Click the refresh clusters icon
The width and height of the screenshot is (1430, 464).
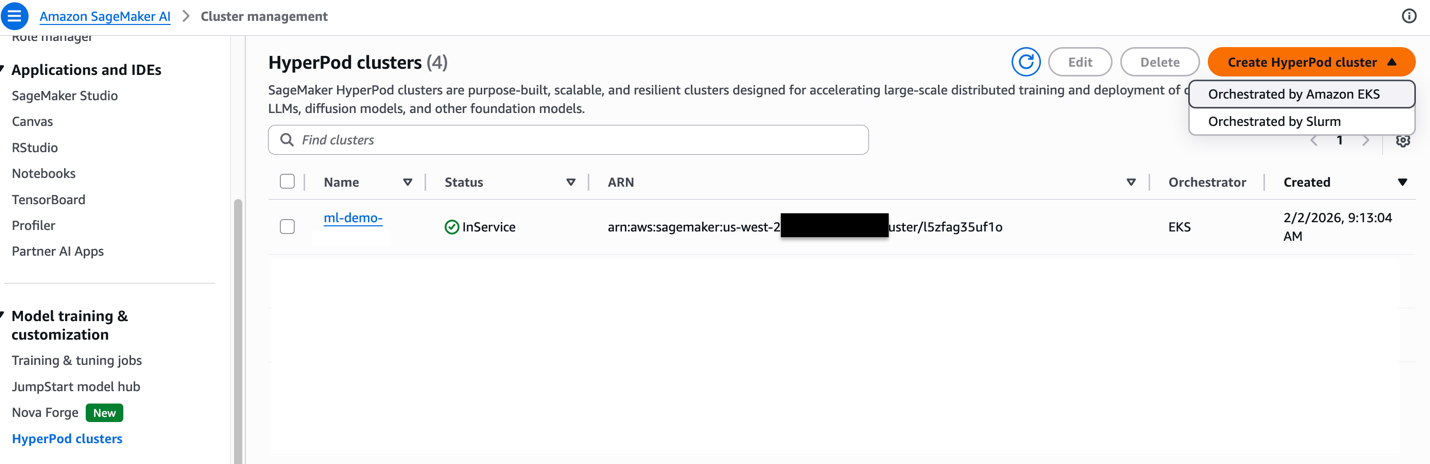click(x=1026, y=62)
